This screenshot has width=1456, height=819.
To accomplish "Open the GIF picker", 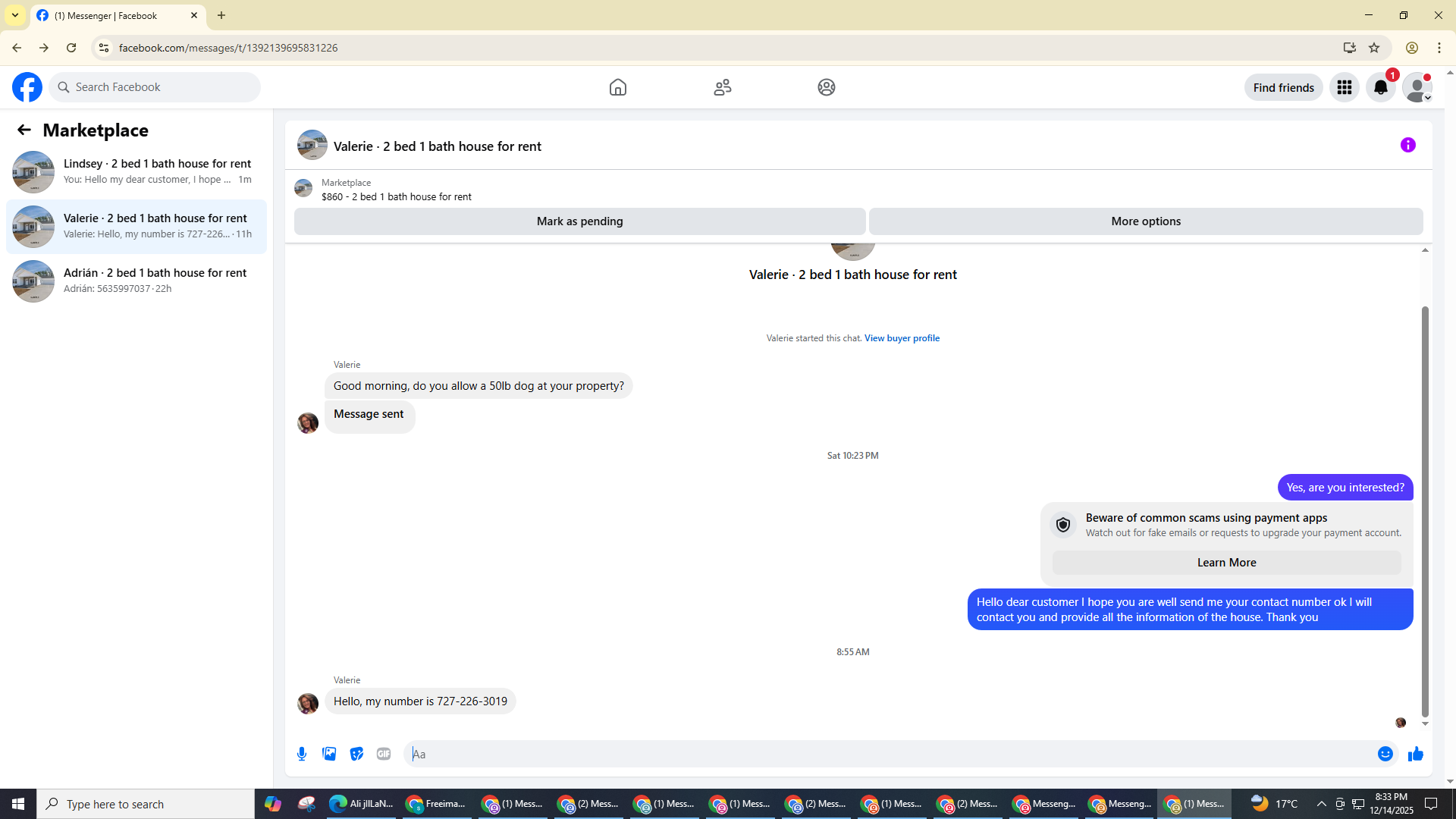I will tap(384, 754).
